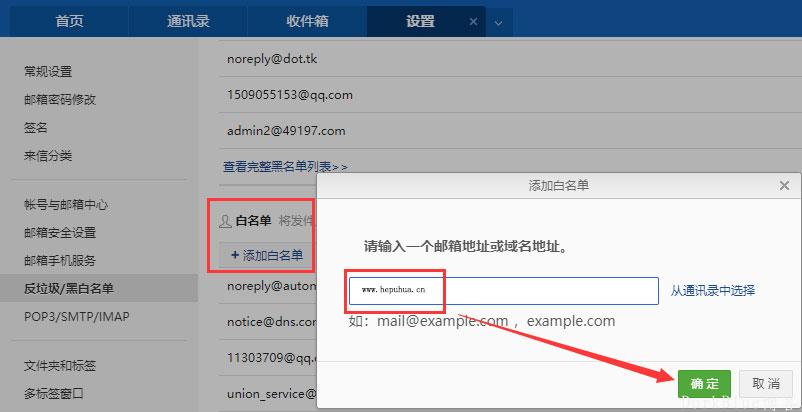Open the 从通讯录中选择 link
The height and width of the screenshot is (412, 802).
pos(712,291)
